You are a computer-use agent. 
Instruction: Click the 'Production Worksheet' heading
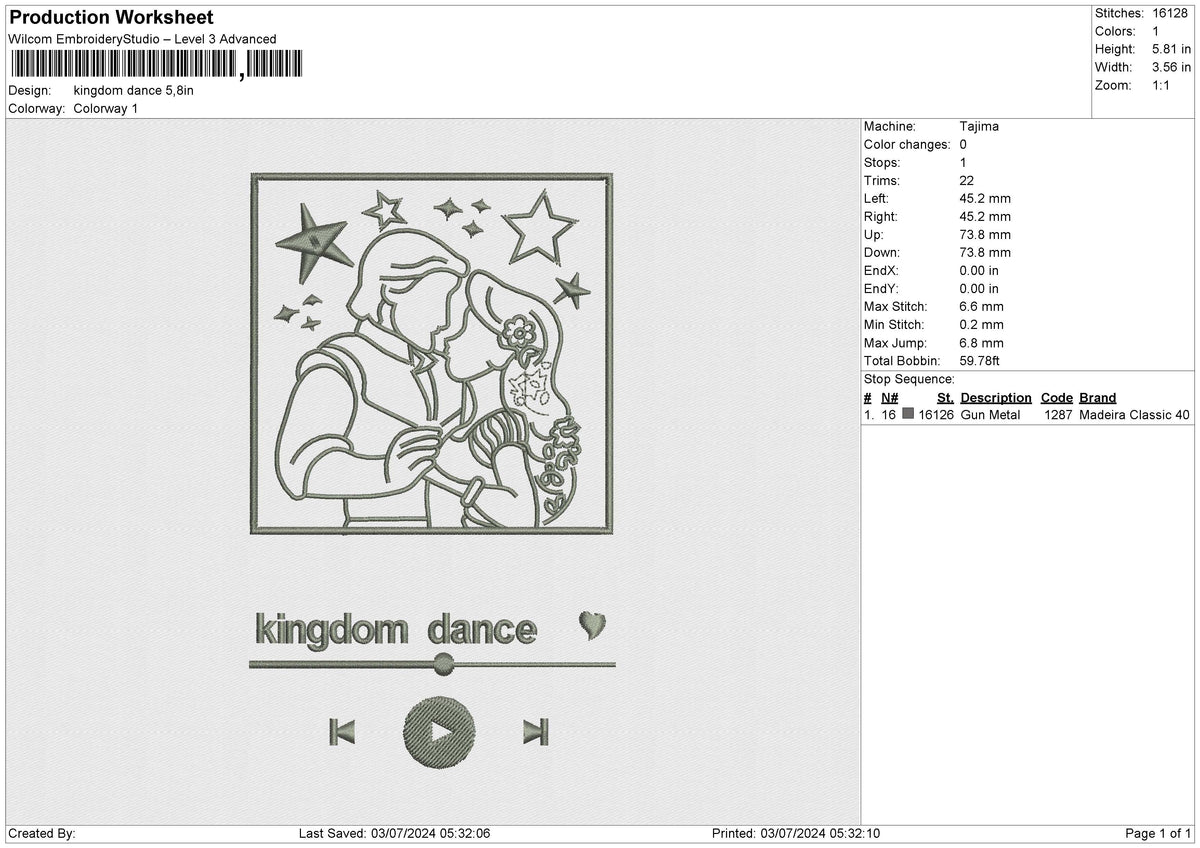pos(111,18)
